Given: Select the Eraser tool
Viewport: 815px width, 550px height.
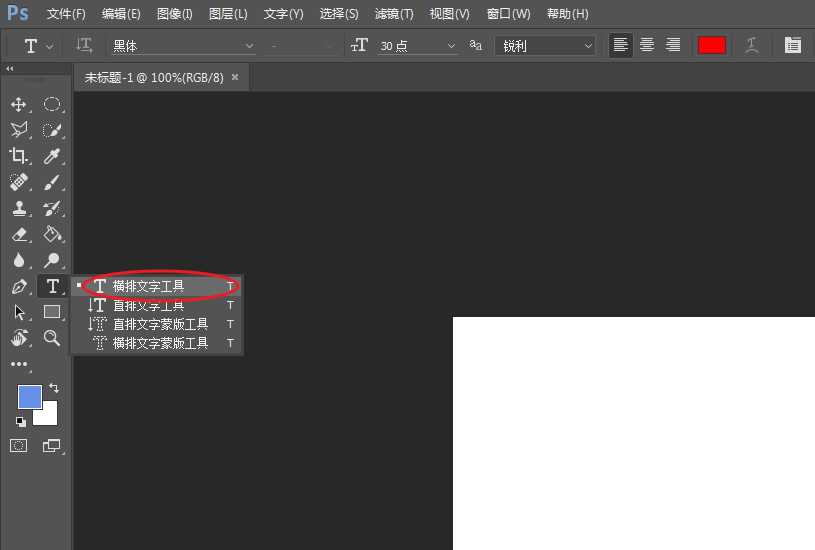Looking at the screenshot, I should [x=18, y=235].
